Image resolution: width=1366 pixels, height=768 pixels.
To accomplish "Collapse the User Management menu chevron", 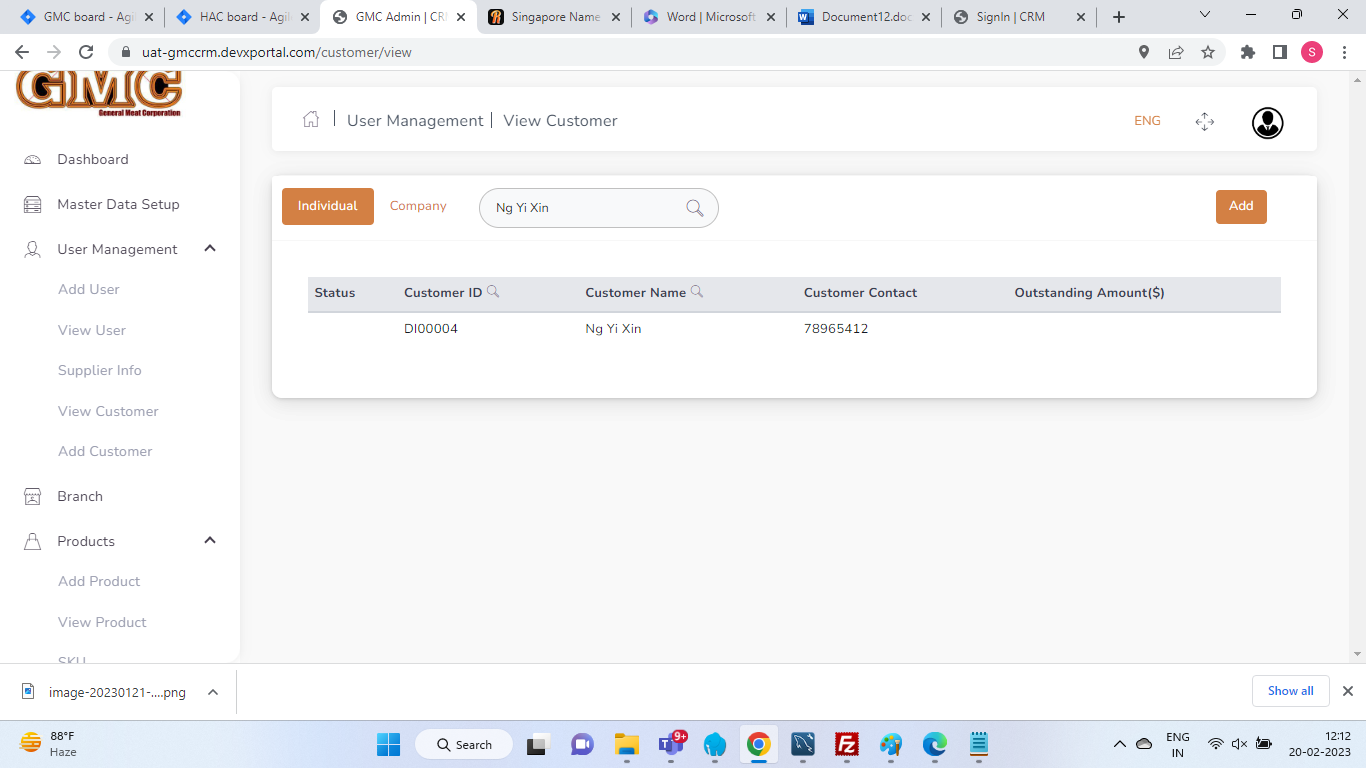I will click(210, 249).
